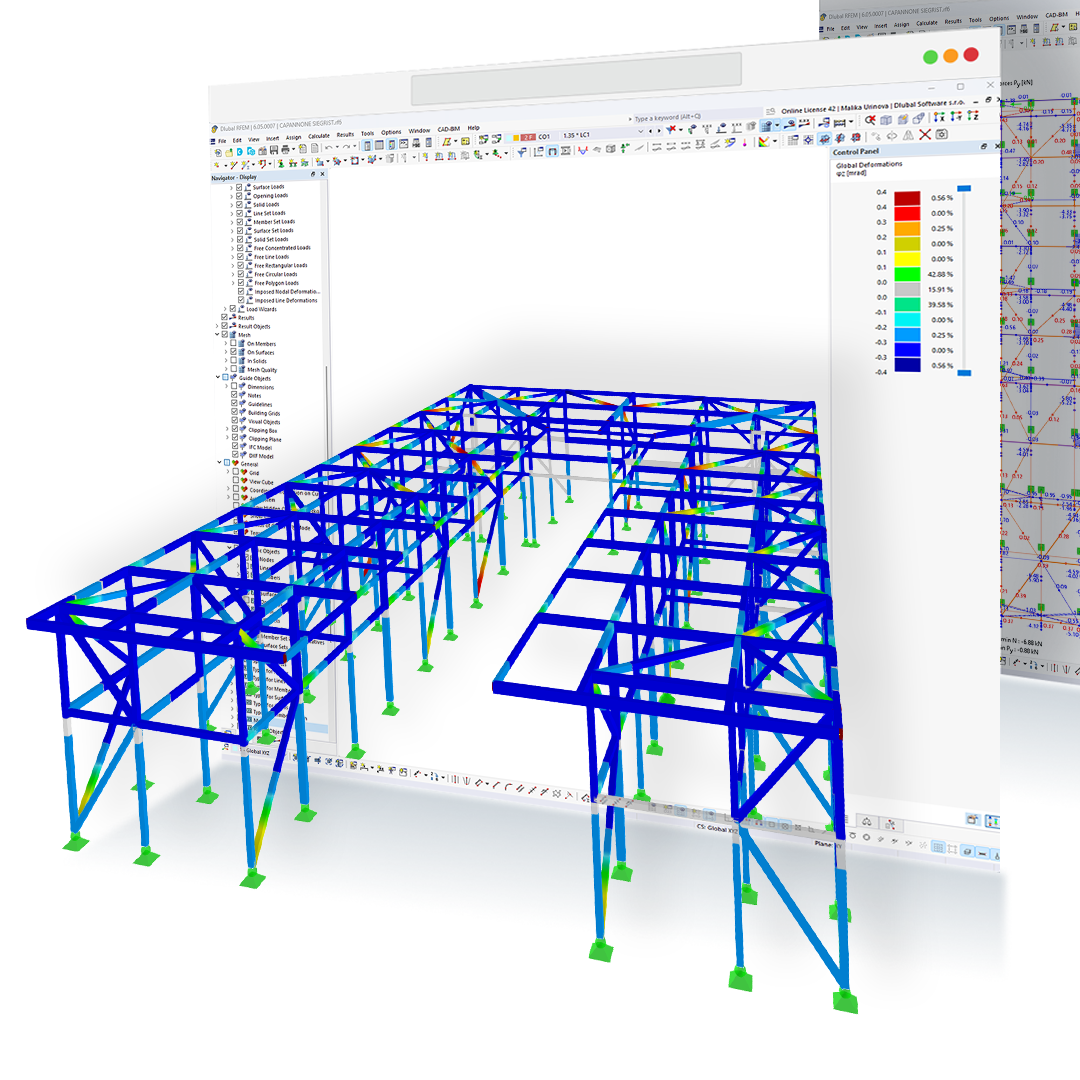Click the yellow design situation icon

(x=516, y=138)
